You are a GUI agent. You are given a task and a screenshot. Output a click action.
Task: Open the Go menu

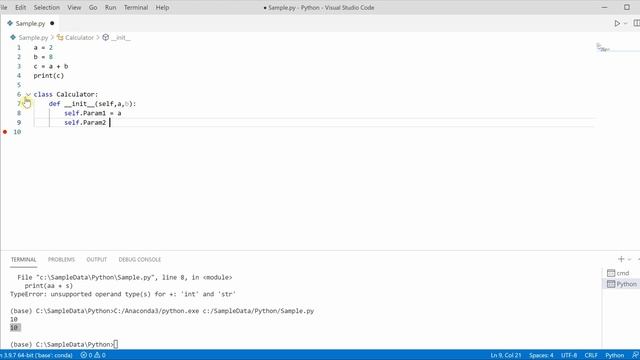pyautogui.click(x=93, y=7)
